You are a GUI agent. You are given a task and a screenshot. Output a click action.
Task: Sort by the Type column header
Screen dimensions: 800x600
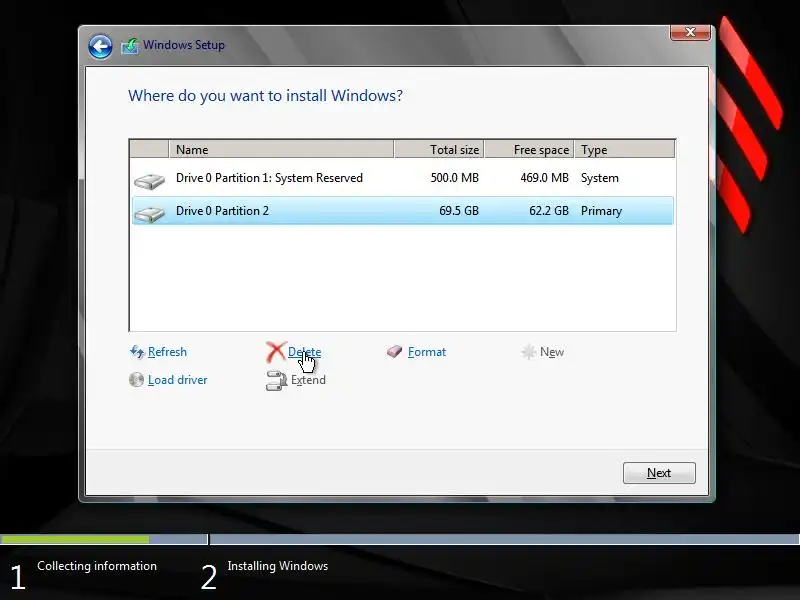tap(624, 149)
